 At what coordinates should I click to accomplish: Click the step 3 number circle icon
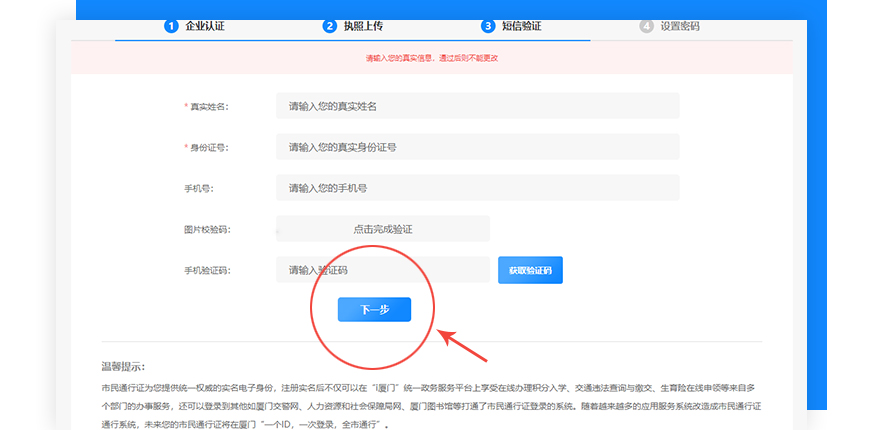(x=488, y=26)
